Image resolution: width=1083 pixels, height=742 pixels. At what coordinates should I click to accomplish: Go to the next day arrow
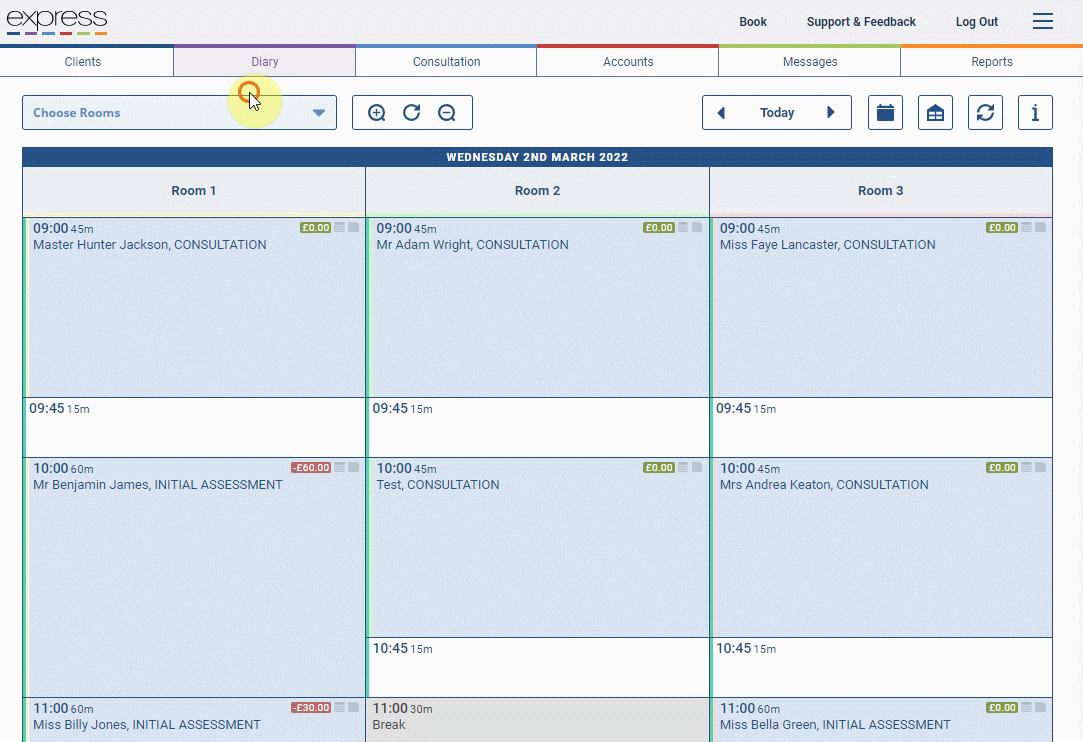coord(831,113)
